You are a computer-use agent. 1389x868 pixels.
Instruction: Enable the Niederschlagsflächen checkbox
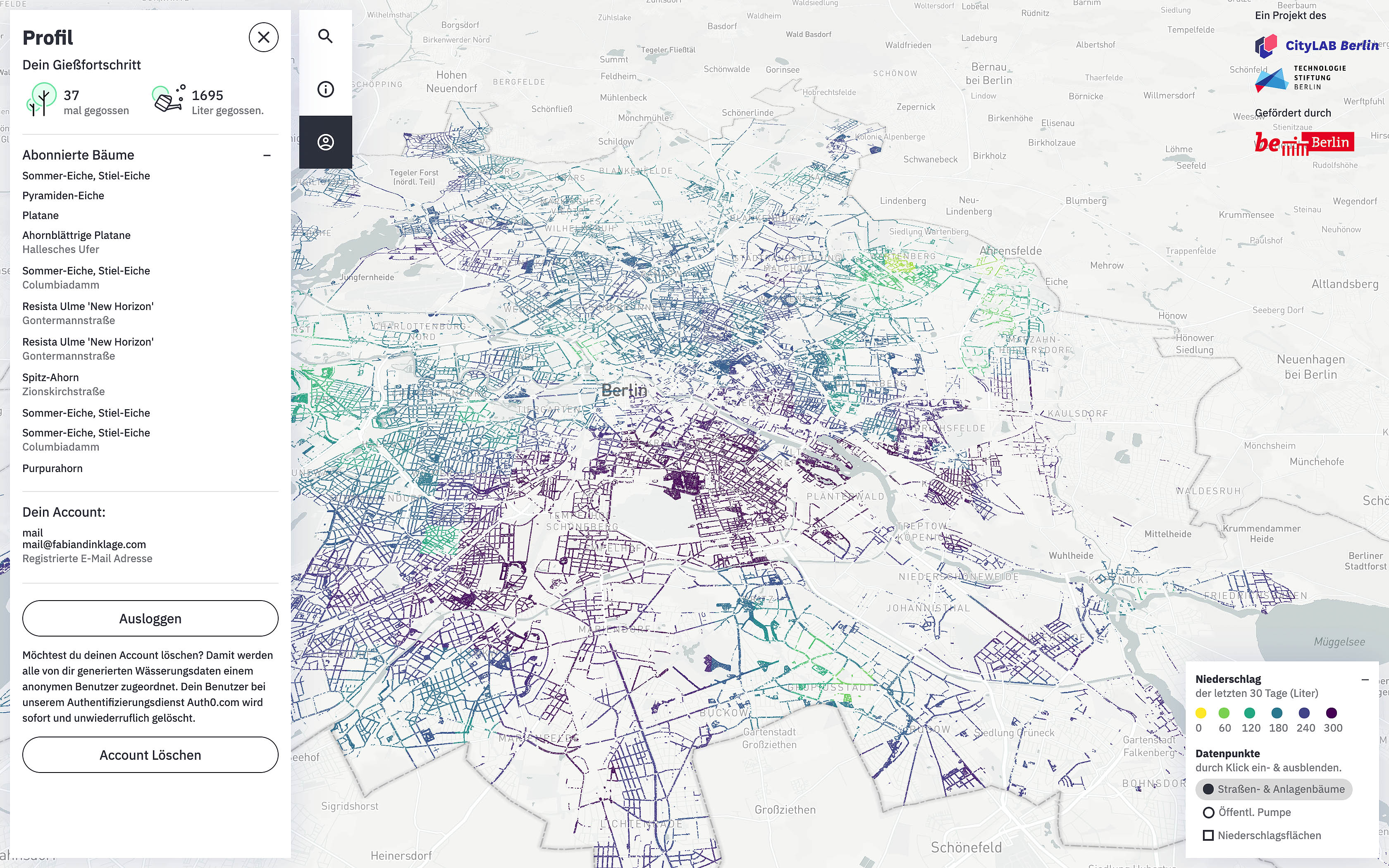(1262, 835)
